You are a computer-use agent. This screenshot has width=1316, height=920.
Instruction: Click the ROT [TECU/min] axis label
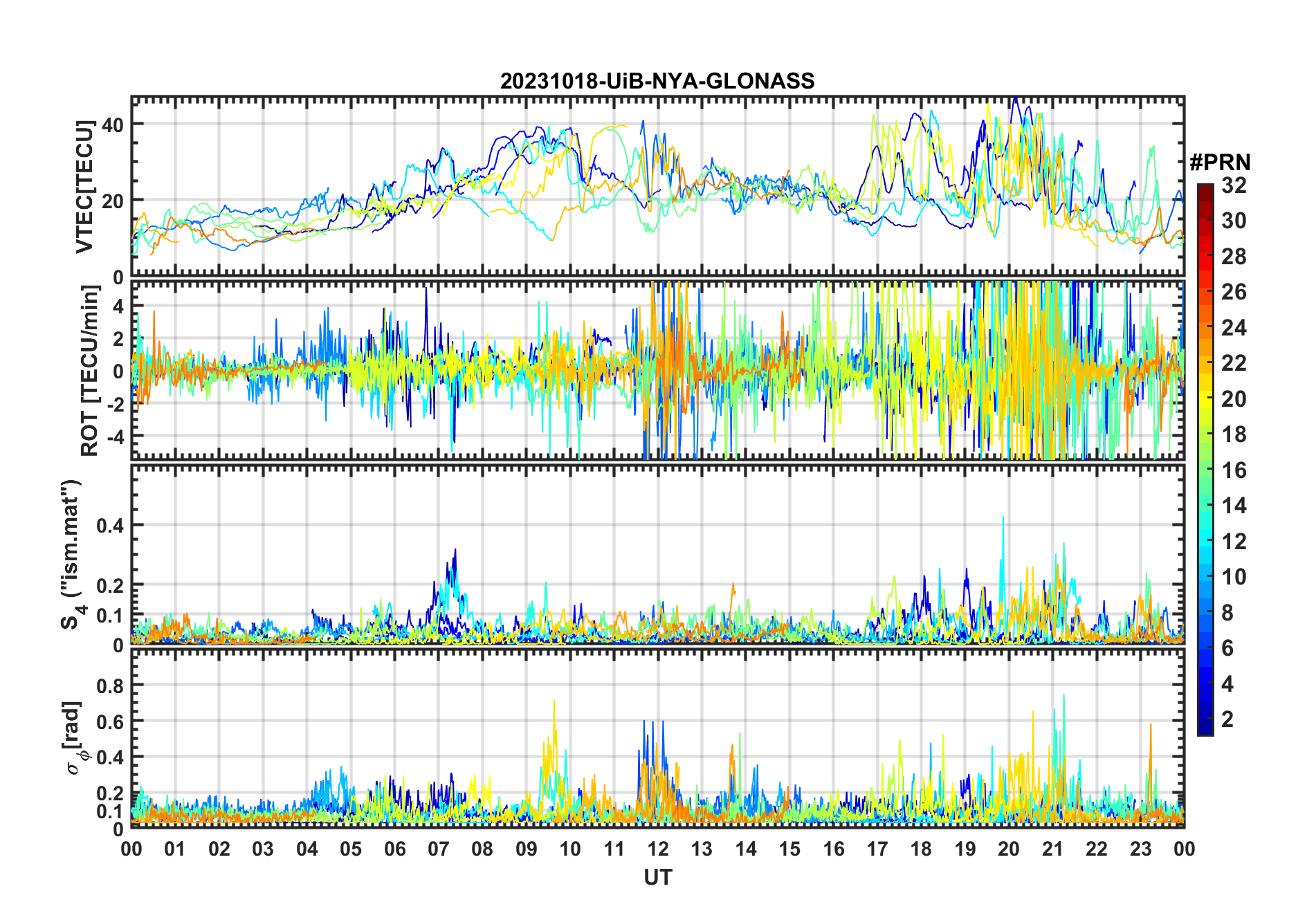(x=90, y=371)
